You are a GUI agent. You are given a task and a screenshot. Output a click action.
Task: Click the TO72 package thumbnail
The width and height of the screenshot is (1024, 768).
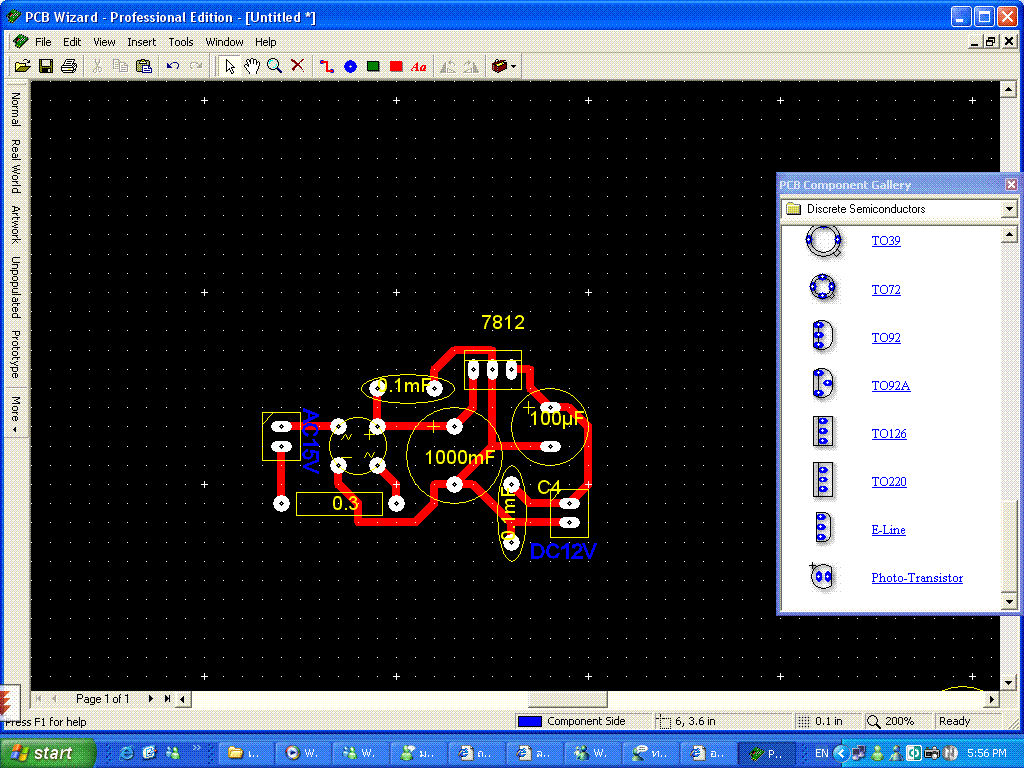[x=823, y=288]
